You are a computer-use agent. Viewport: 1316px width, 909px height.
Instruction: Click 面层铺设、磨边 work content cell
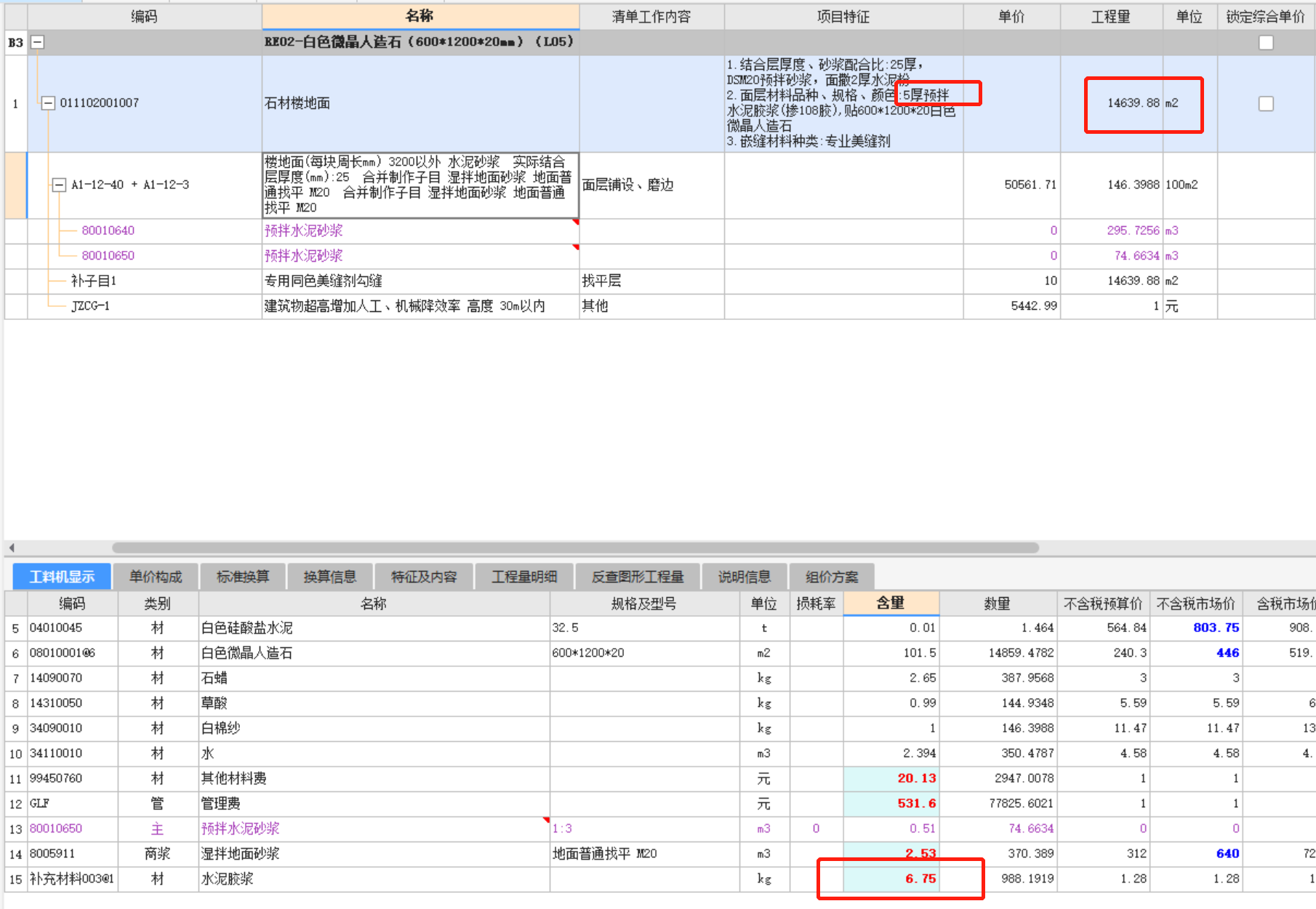click(651, 185)
